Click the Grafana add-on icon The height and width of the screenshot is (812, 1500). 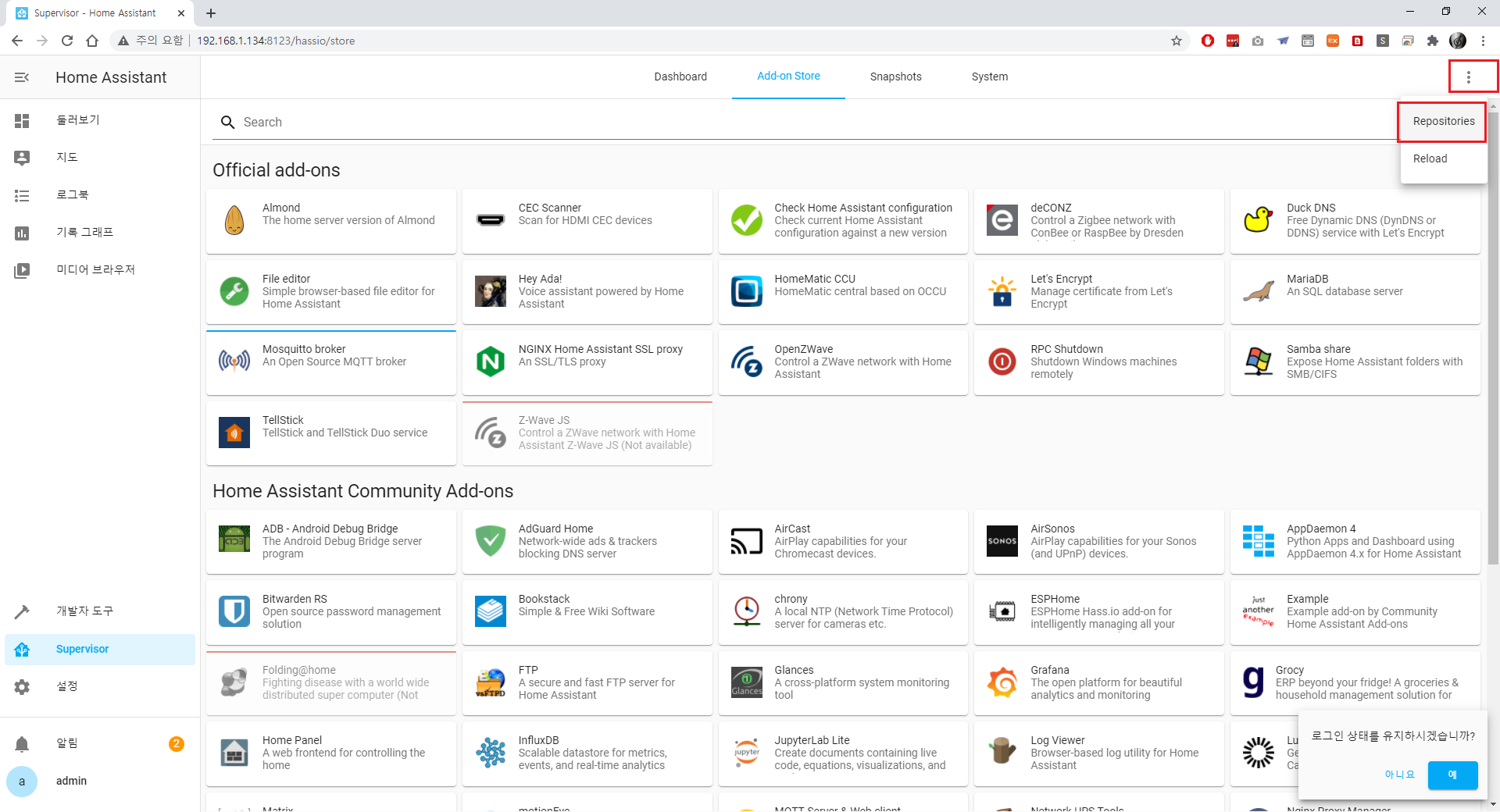tap(1002, 682)
